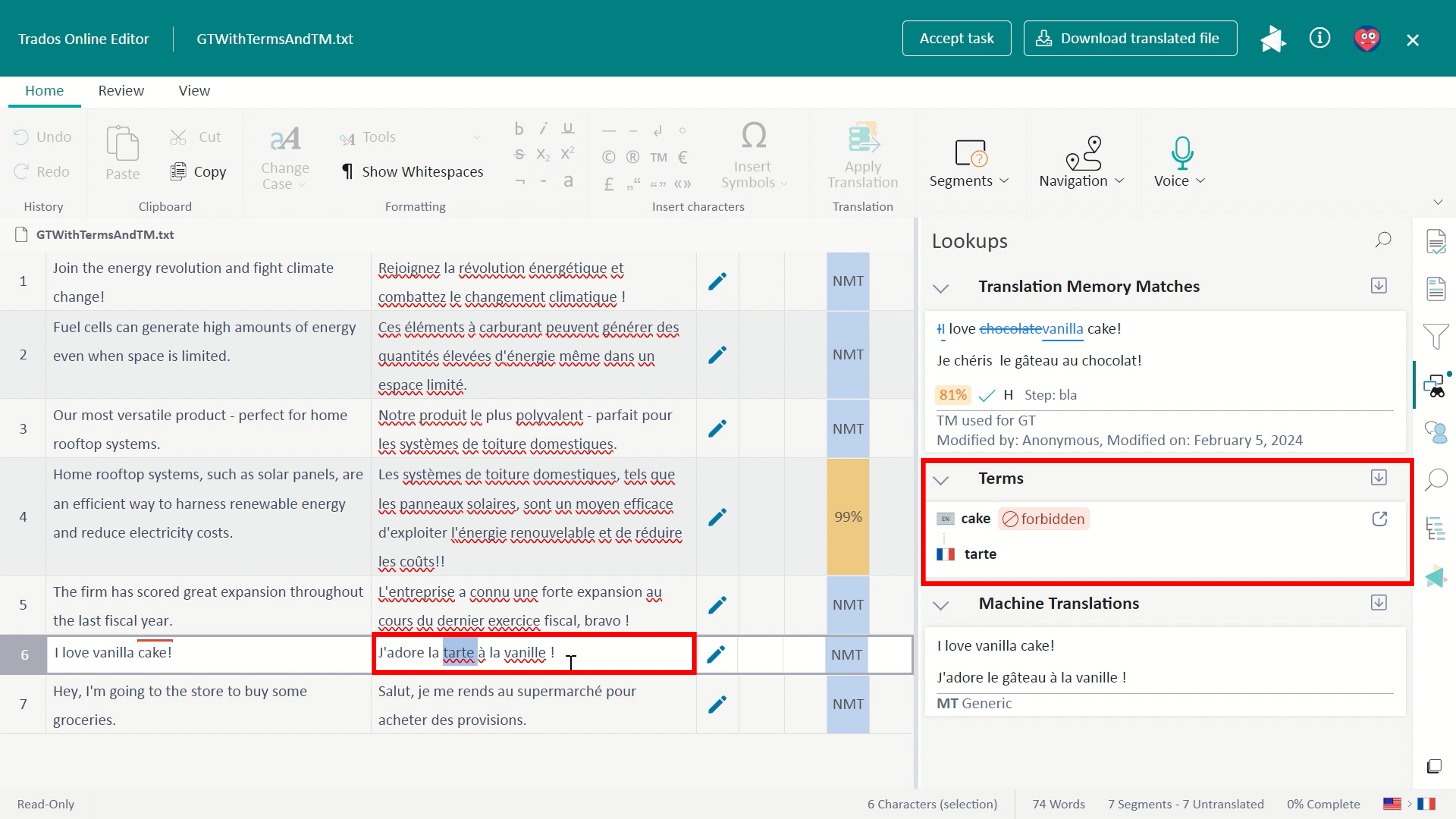Switch to the Review tab
This screenshot has width=1456, height=819.
coord(121,90)
